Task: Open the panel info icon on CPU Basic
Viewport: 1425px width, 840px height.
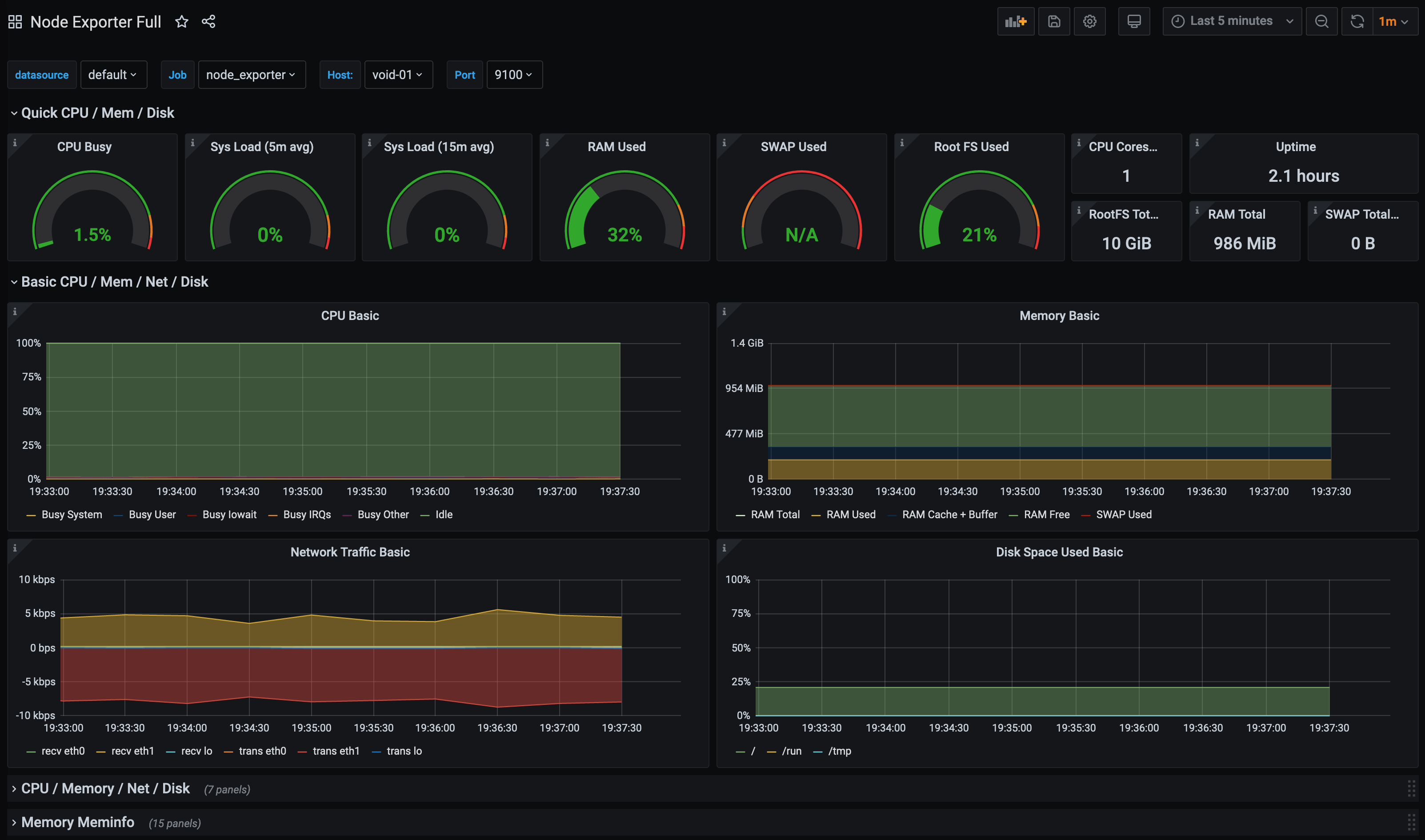Action: click(15, 310)
